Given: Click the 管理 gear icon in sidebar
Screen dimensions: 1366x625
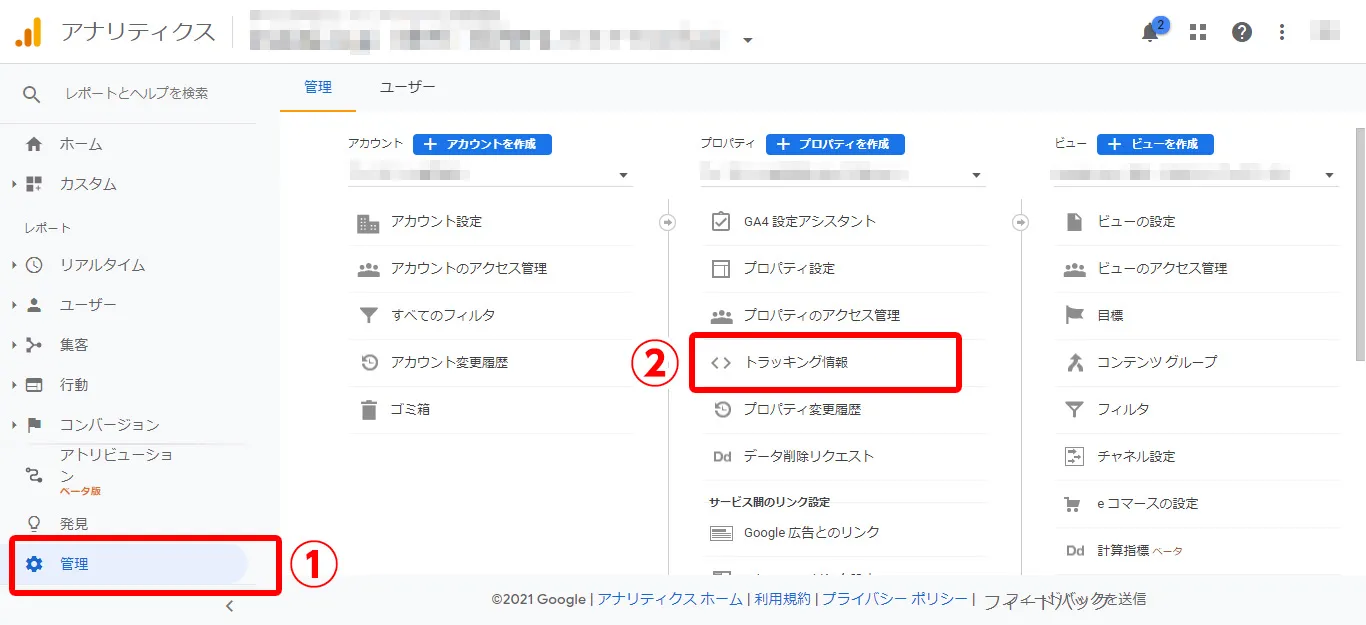Looking at the screenshot, I should 36,563.
